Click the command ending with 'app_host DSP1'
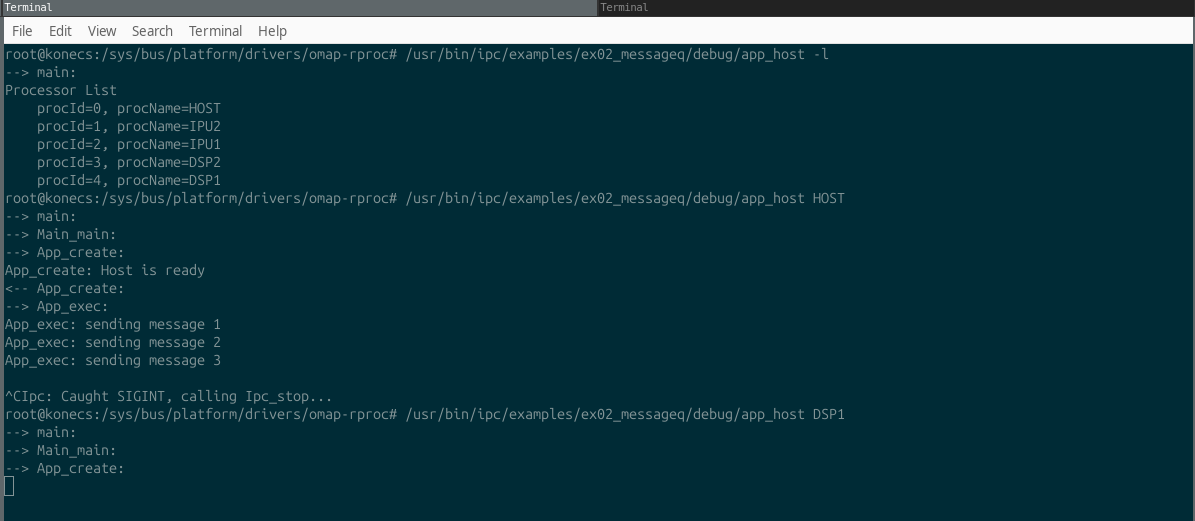The image size is (1195, 521). coord(625,414)
